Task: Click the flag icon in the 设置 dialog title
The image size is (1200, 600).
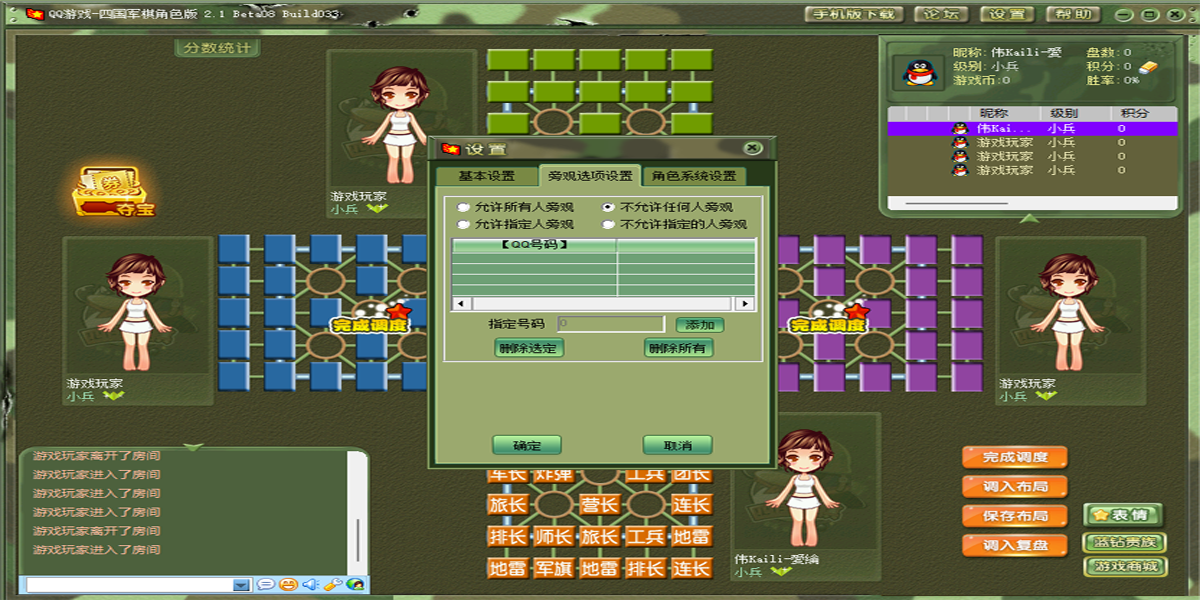Action: pos(451,149)
